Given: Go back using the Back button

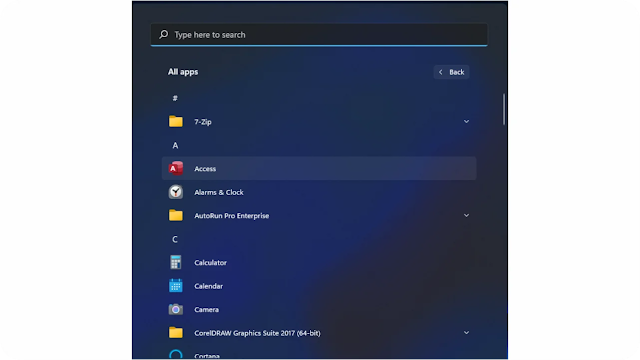Looking at the screenshot, I should click(451, 72).
